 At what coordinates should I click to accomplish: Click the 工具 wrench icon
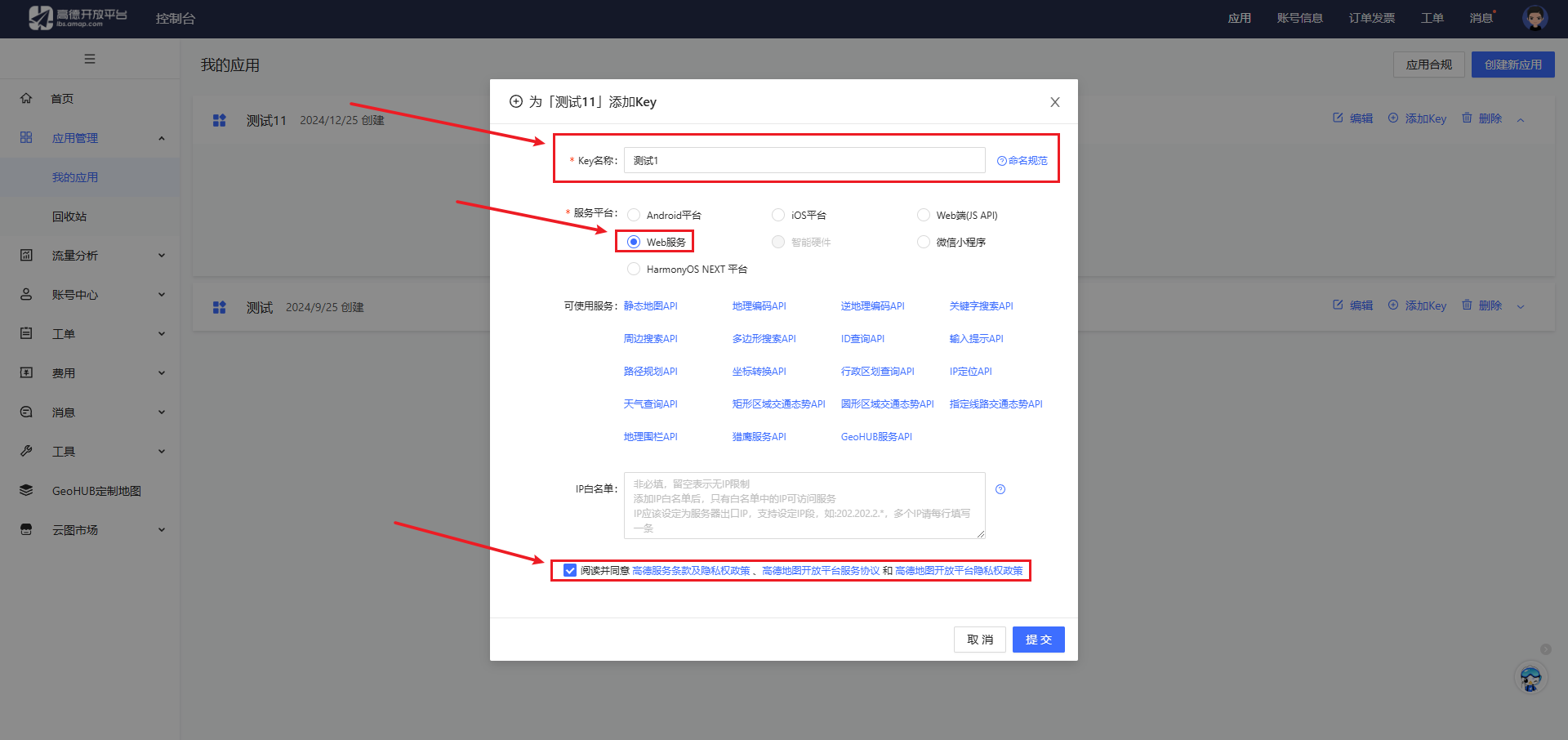[26, 451]
